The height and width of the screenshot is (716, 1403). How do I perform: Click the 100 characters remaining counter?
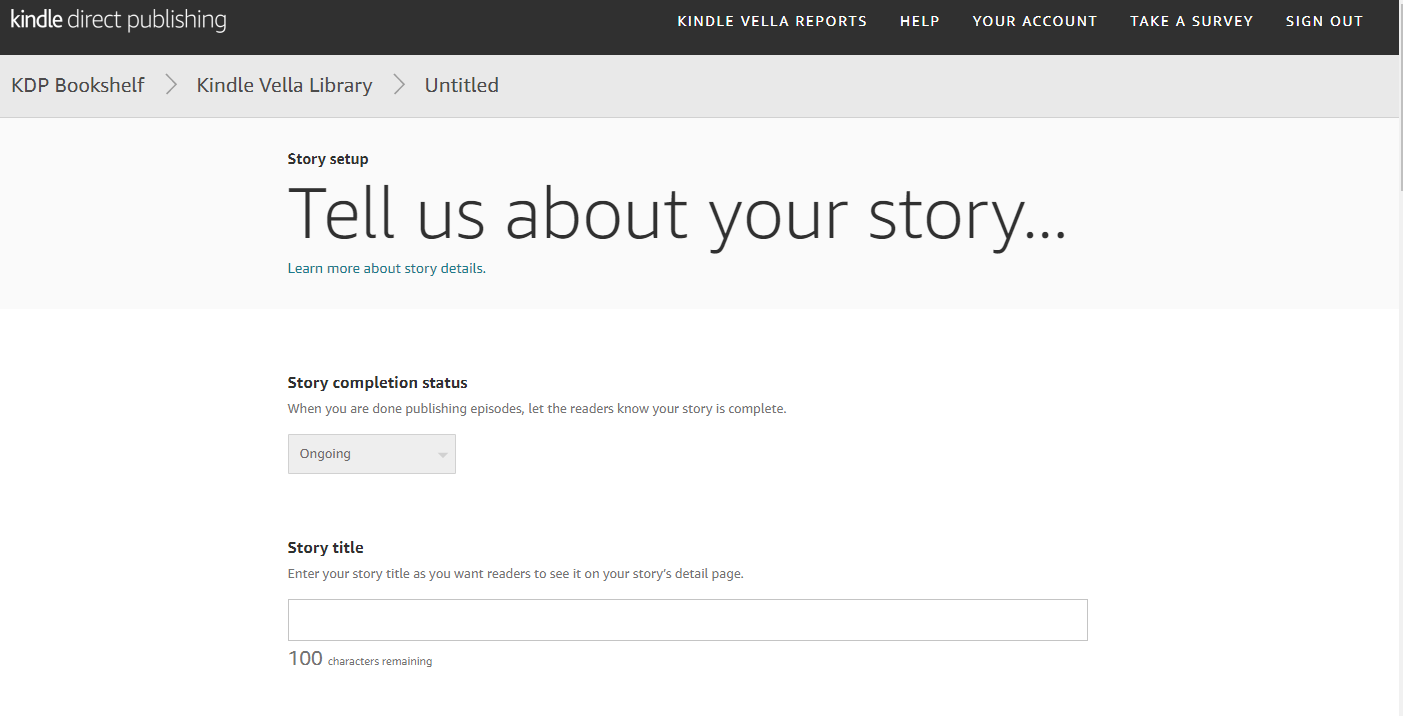pos(359,659)
